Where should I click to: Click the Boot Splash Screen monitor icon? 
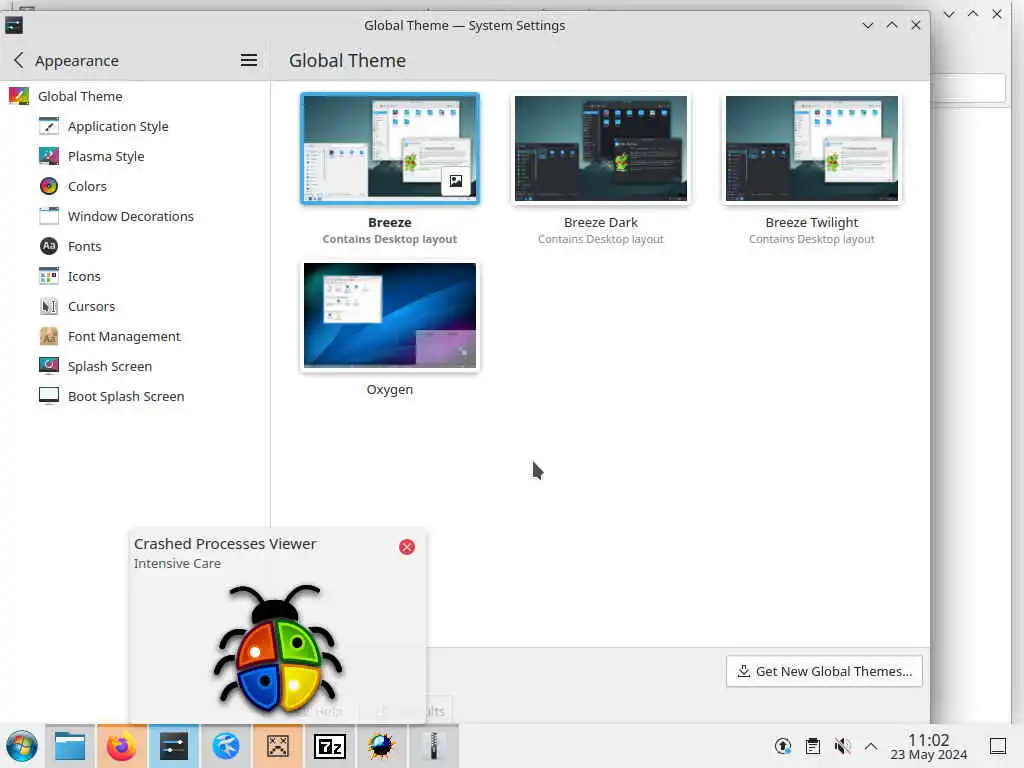49,396
